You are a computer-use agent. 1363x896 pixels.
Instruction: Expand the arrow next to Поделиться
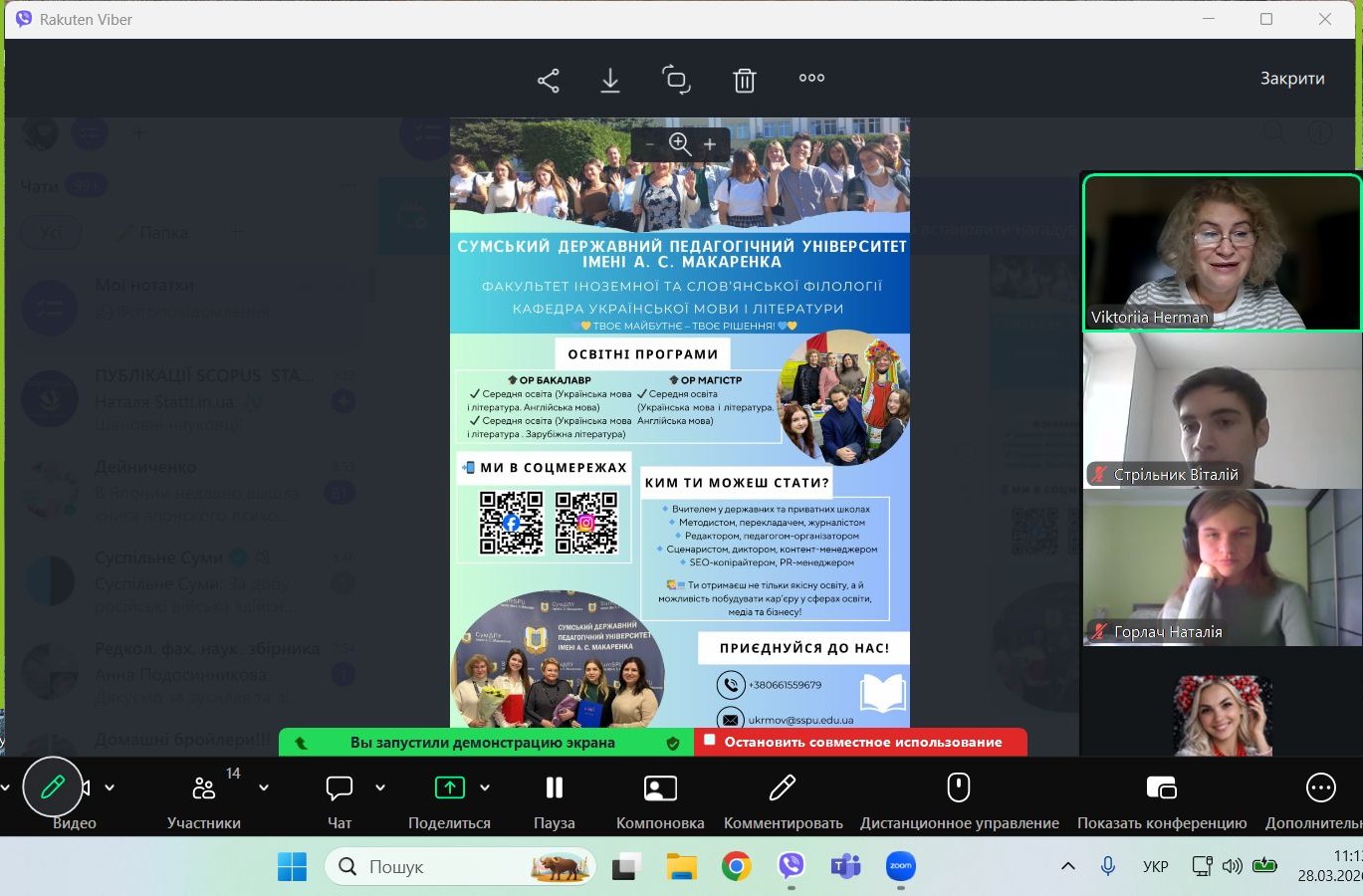[x=485, y=787]
